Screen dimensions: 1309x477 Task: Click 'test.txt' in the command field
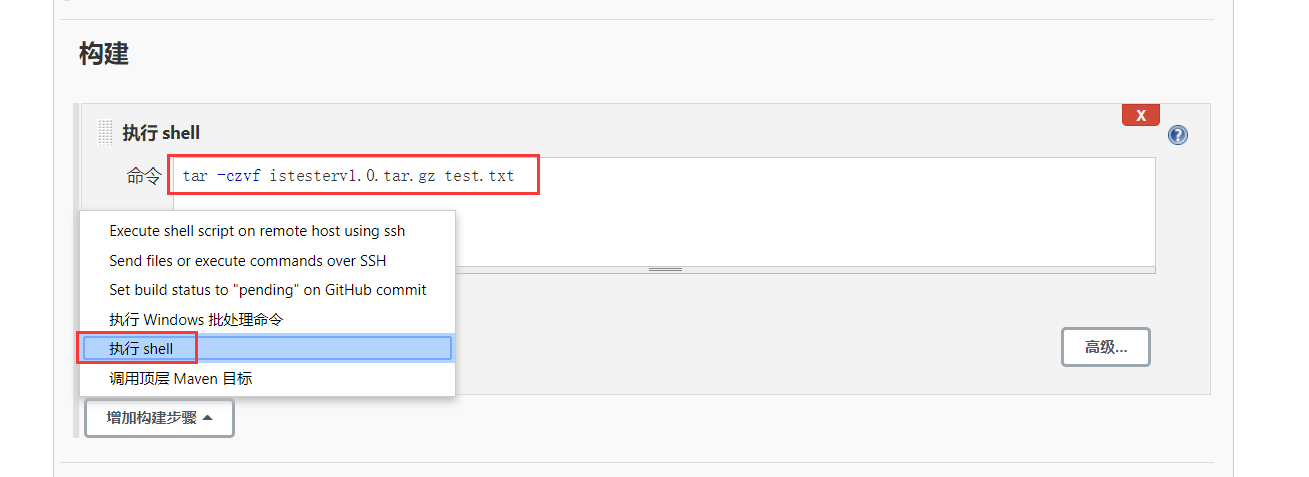(x=479, y=176)
